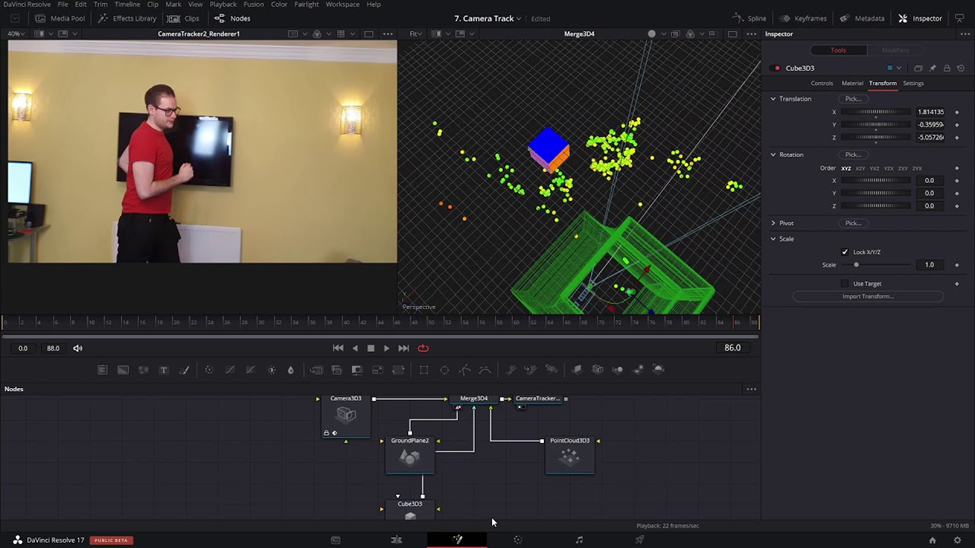Add a Blur (droplet) tool from toolbar
Image resolution: width=975 pixels, height=548 pixels.
[290, 370]
